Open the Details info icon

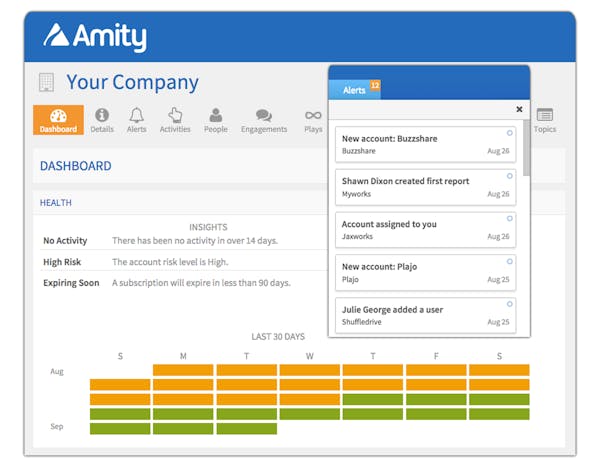(102, 115)
